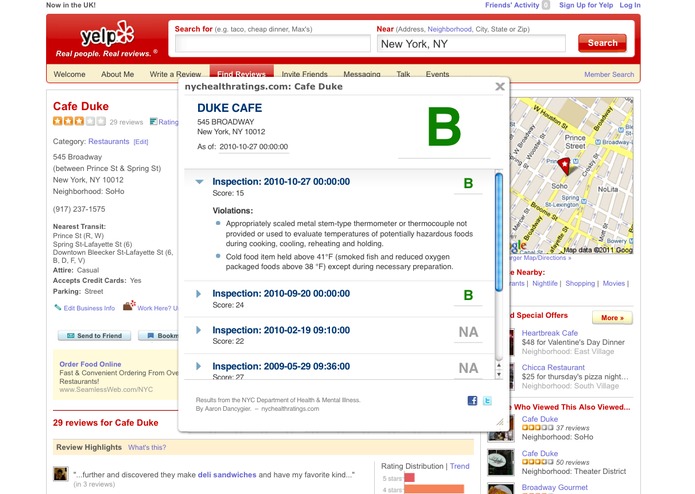Click phone number (917) 237-1575
The height and width of the screenshot is (494, 695).
tap(79, 209)
